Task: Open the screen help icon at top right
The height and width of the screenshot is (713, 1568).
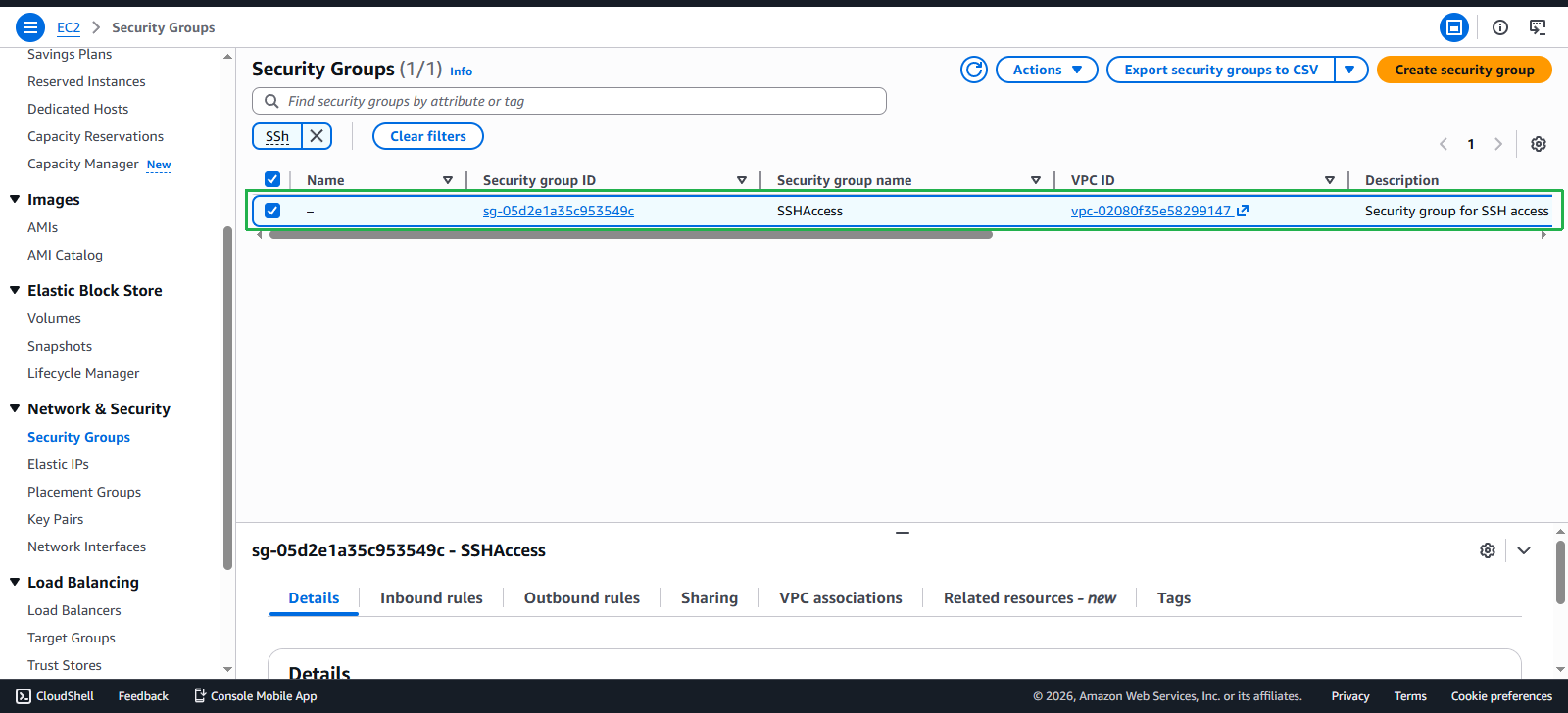Action: coord(1538,27)
